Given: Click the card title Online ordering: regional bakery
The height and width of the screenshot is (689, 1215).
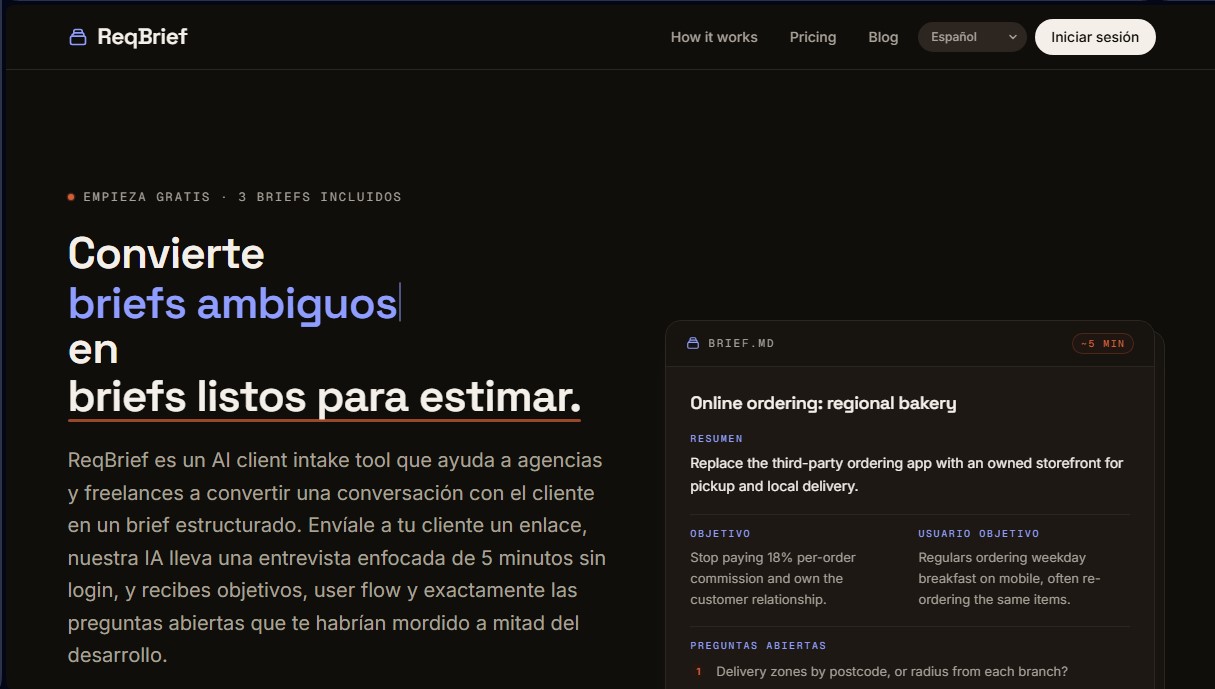Looking at the screenshot, I should [x=823, y=403].
